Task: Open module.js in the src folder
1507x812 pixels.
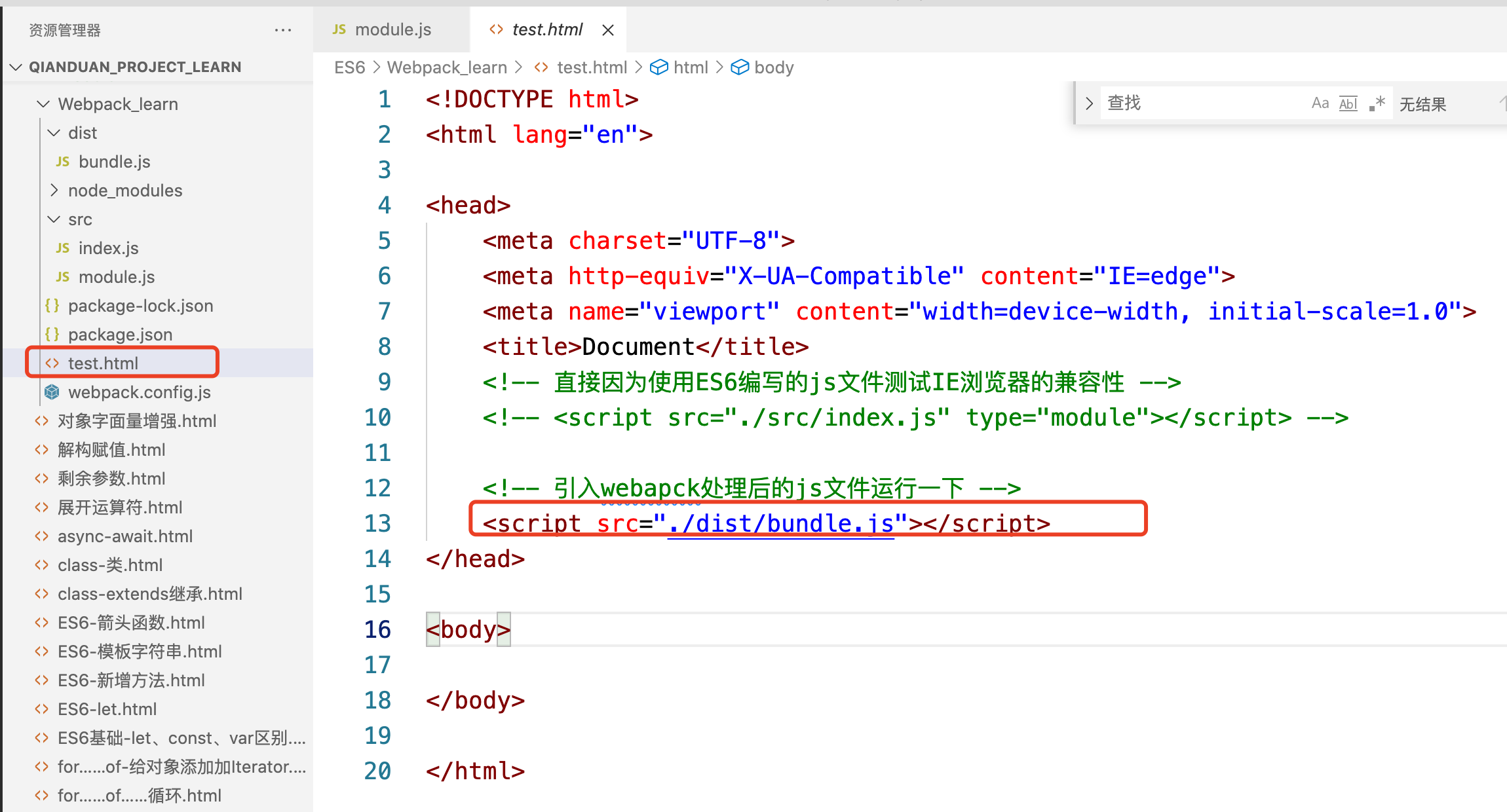Action: [x=117, y=277]
